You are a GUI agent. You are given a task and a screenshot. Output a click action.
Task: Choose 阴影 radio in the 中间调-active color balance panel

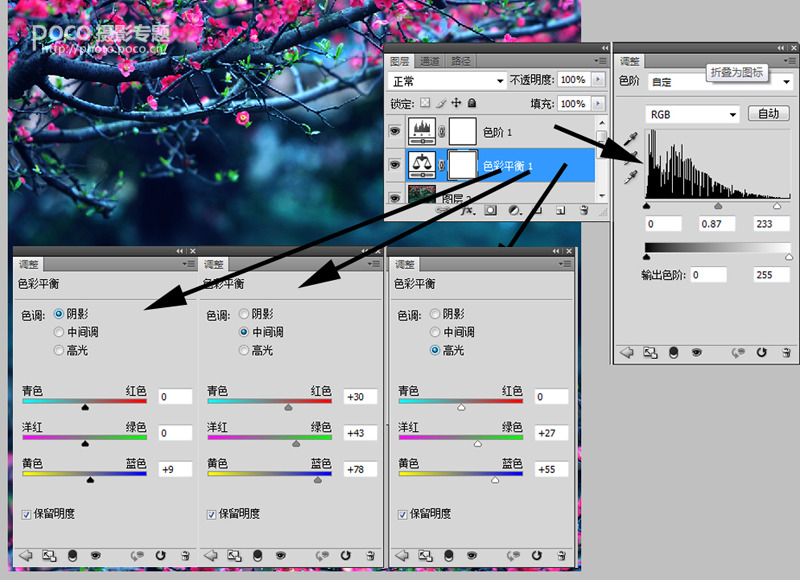click(244, 313)
